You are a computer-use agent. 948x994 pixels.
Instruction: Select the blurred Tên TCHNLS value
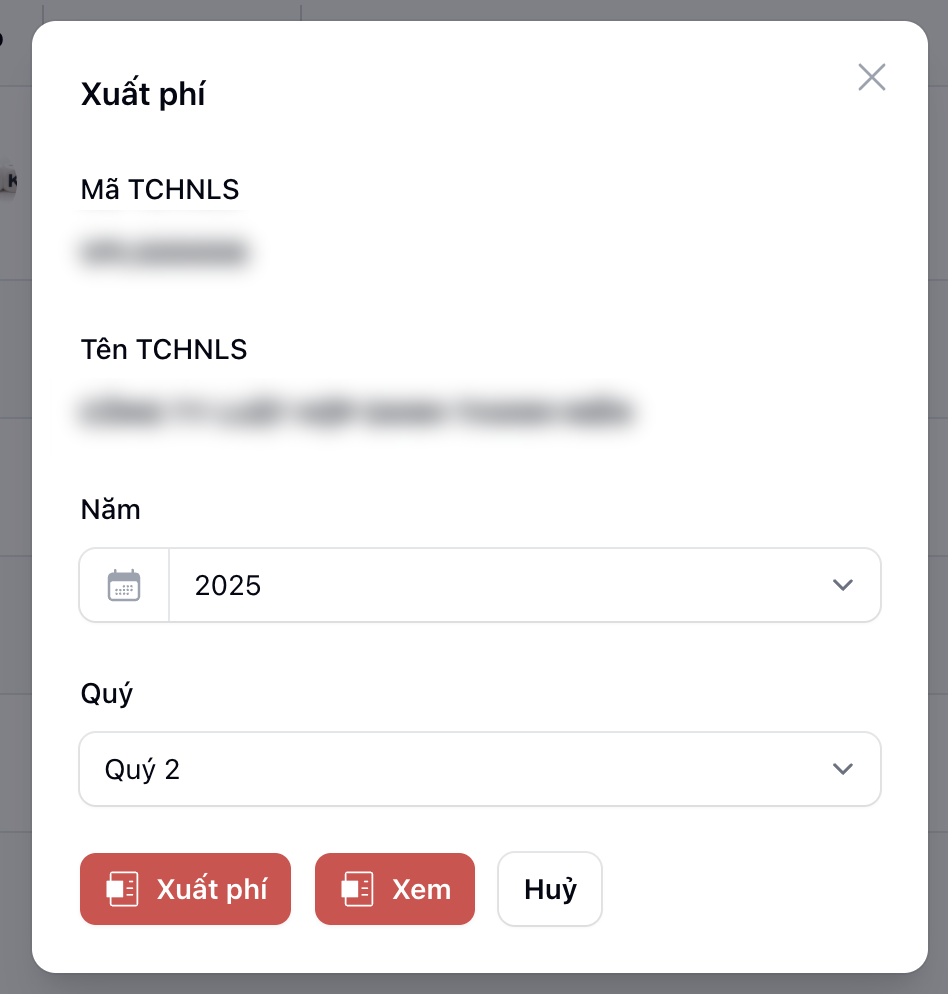357,412
